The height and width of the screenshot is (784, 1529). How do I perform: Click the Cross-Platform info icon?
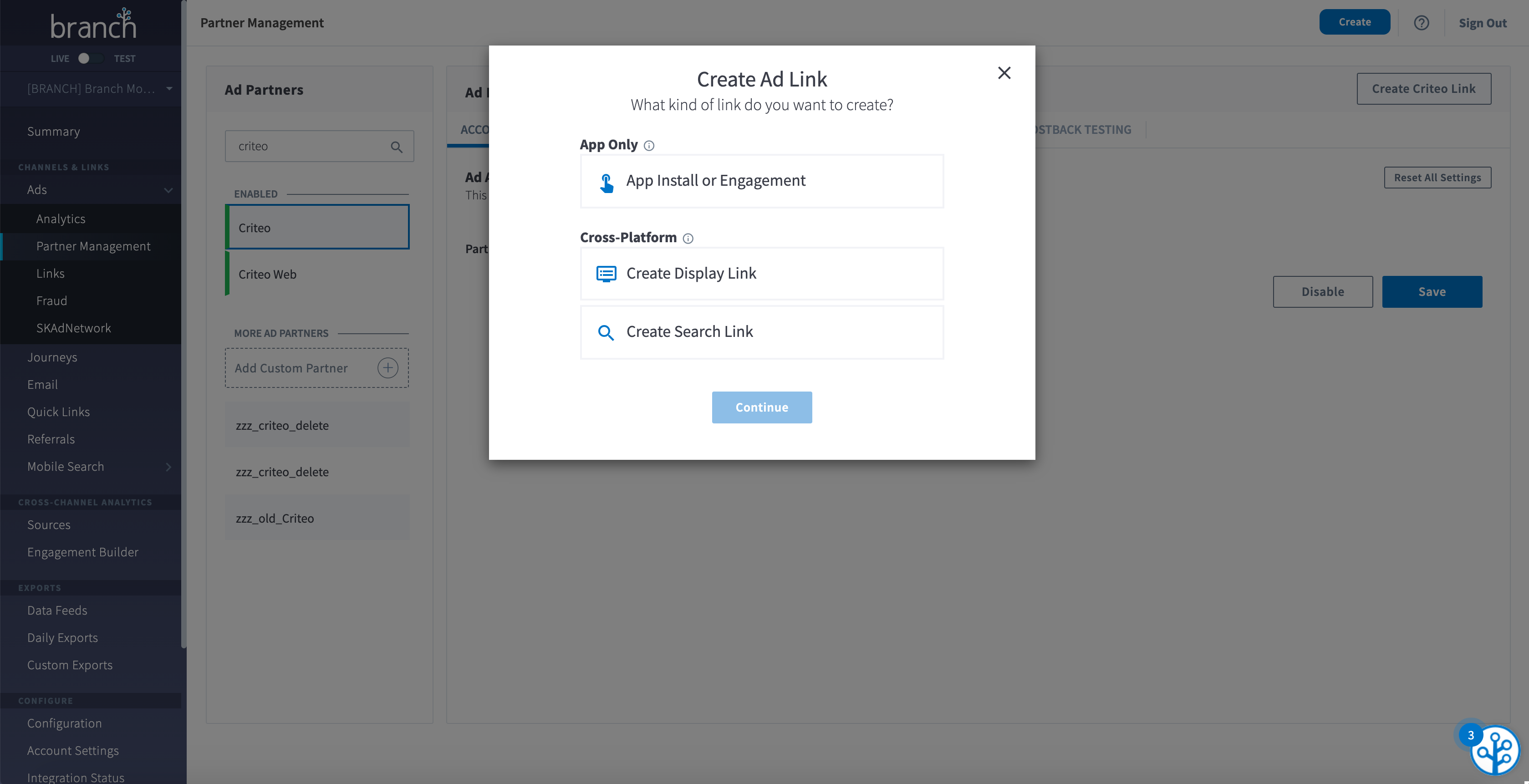688,238
